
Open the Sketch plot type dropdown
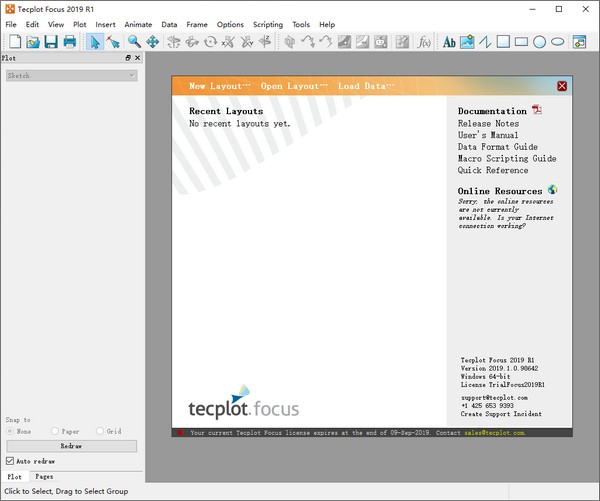pyautogui.click(x=72, y=75)
